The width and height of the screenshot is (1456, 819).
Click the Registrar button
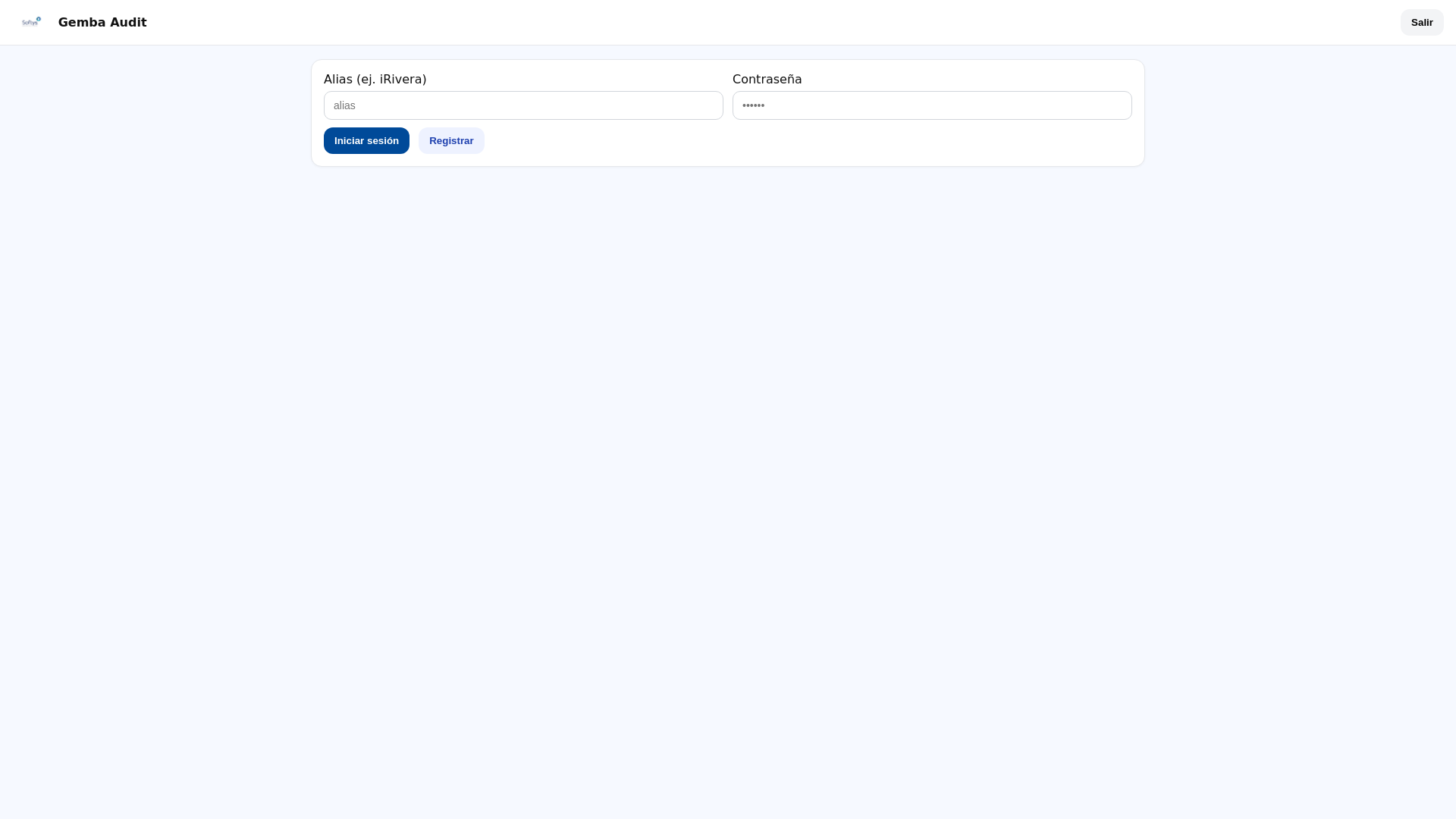(451, 141)
